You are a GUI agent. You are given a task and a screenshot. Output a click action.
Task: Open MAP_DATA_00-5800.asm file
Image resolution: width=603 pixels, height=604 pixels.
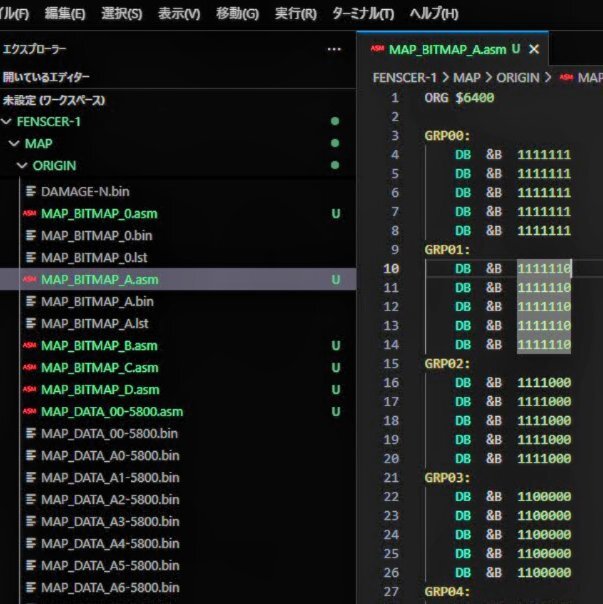click(112, 411)
